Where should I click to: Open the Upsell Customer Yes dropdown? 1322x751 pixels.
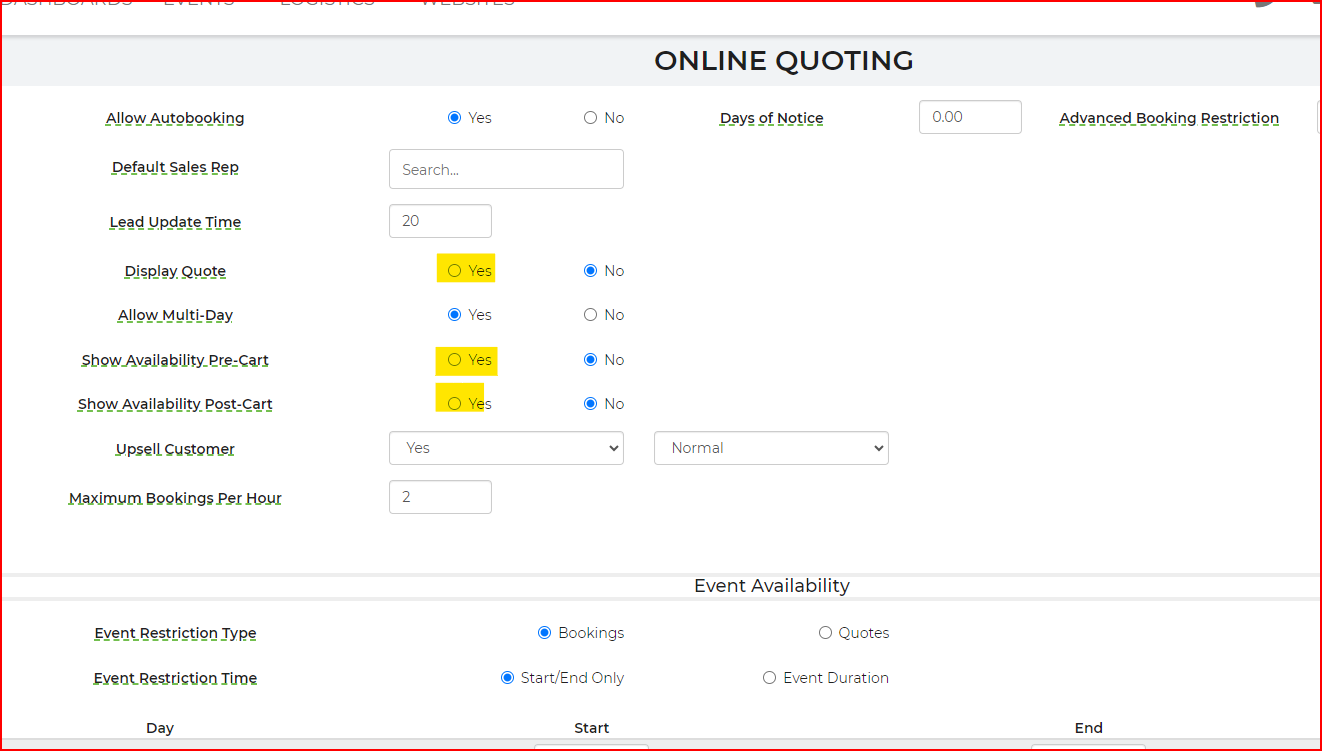point(506,448)
